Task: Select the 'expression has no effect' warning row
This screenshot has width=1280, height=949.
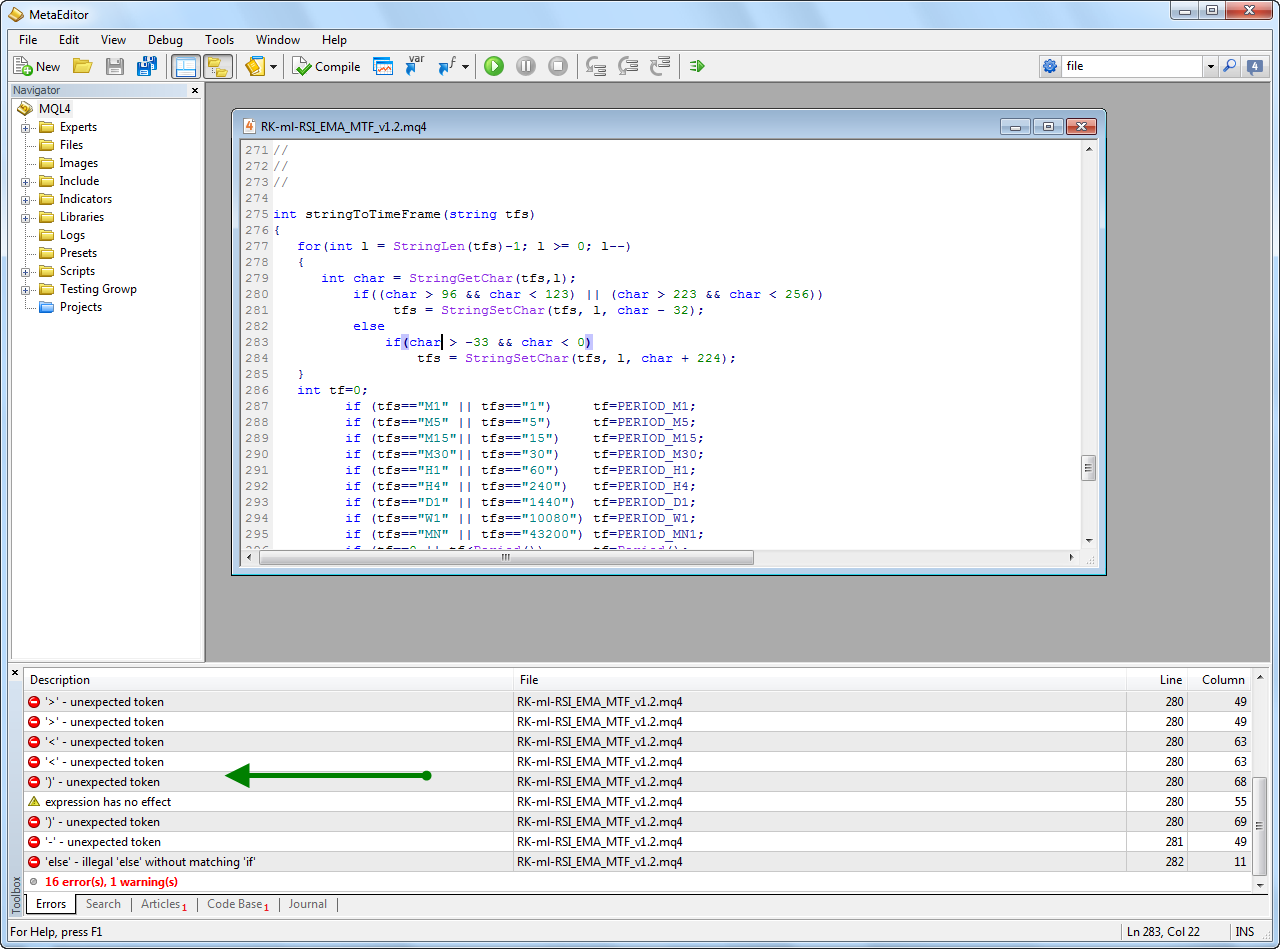Action: tap(637, 802)
